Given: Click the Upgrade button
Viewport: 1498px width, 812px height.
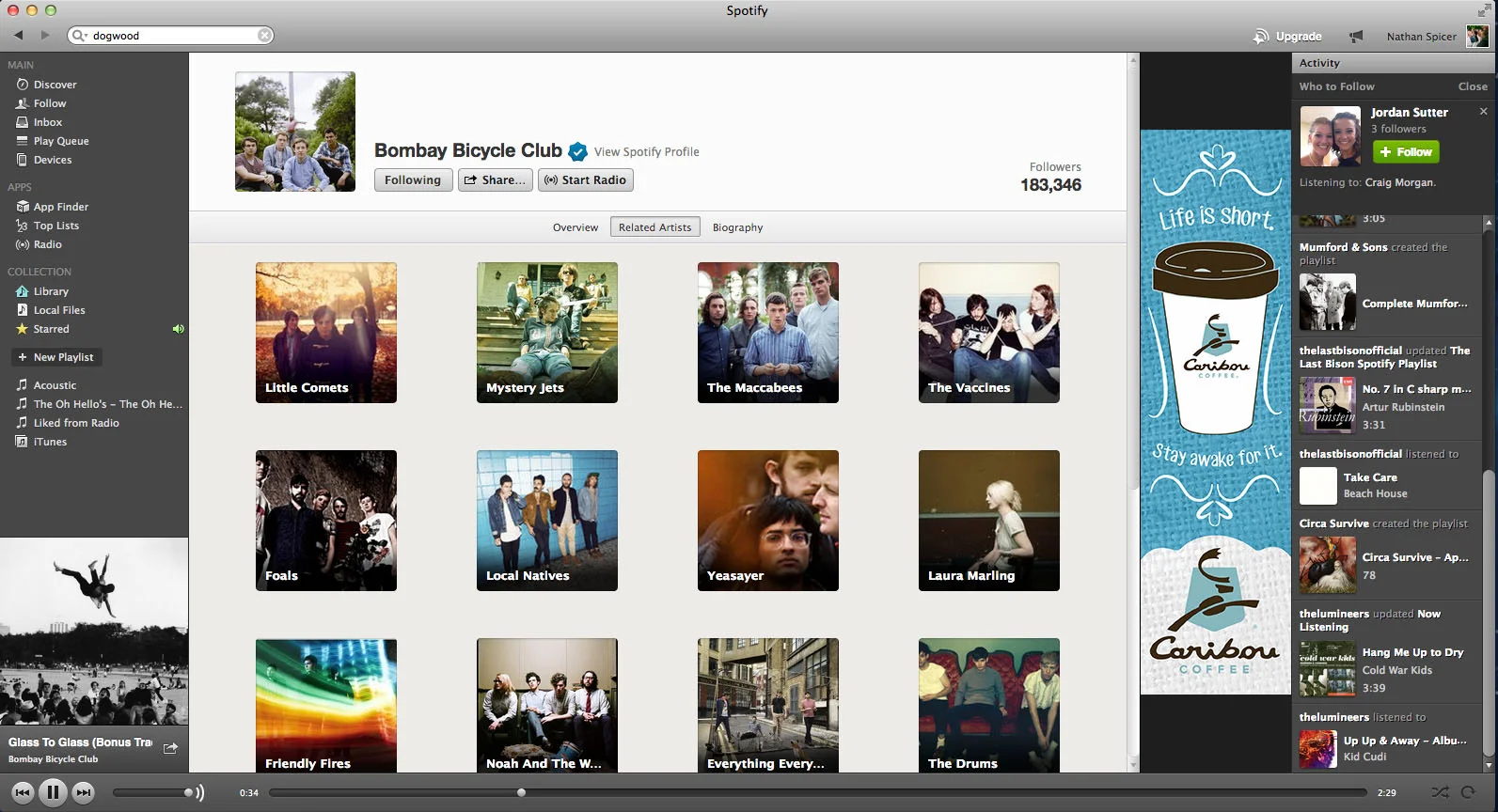Looking at the screenshot, I should [x=1287, y=37].
